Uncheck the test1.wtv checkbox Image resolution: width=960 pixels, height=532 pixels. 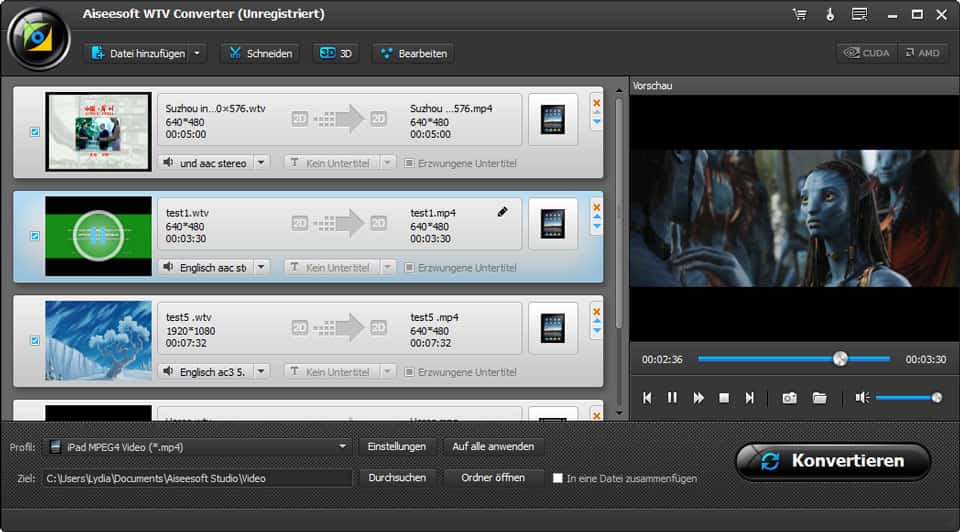pos(35,236)
